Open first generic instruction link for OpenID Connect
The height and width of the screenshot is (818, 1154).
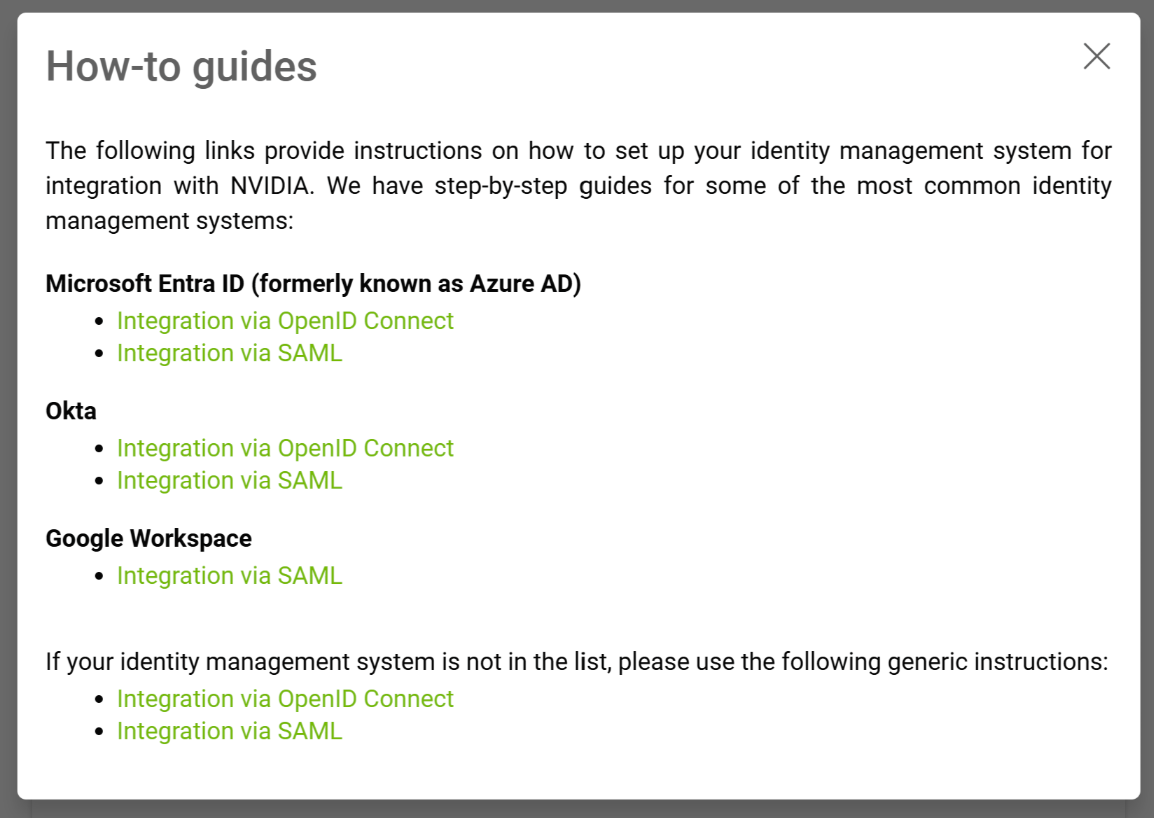(x=285, y=698)
